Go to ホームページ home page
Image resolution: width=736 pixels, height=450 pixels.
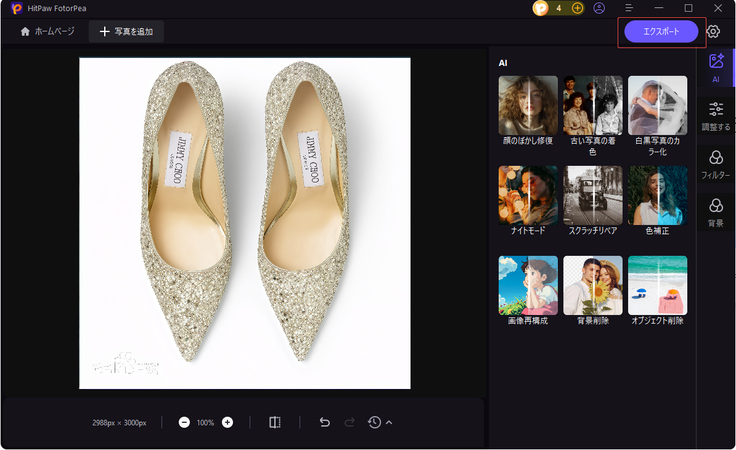click(x=47, y=31)
